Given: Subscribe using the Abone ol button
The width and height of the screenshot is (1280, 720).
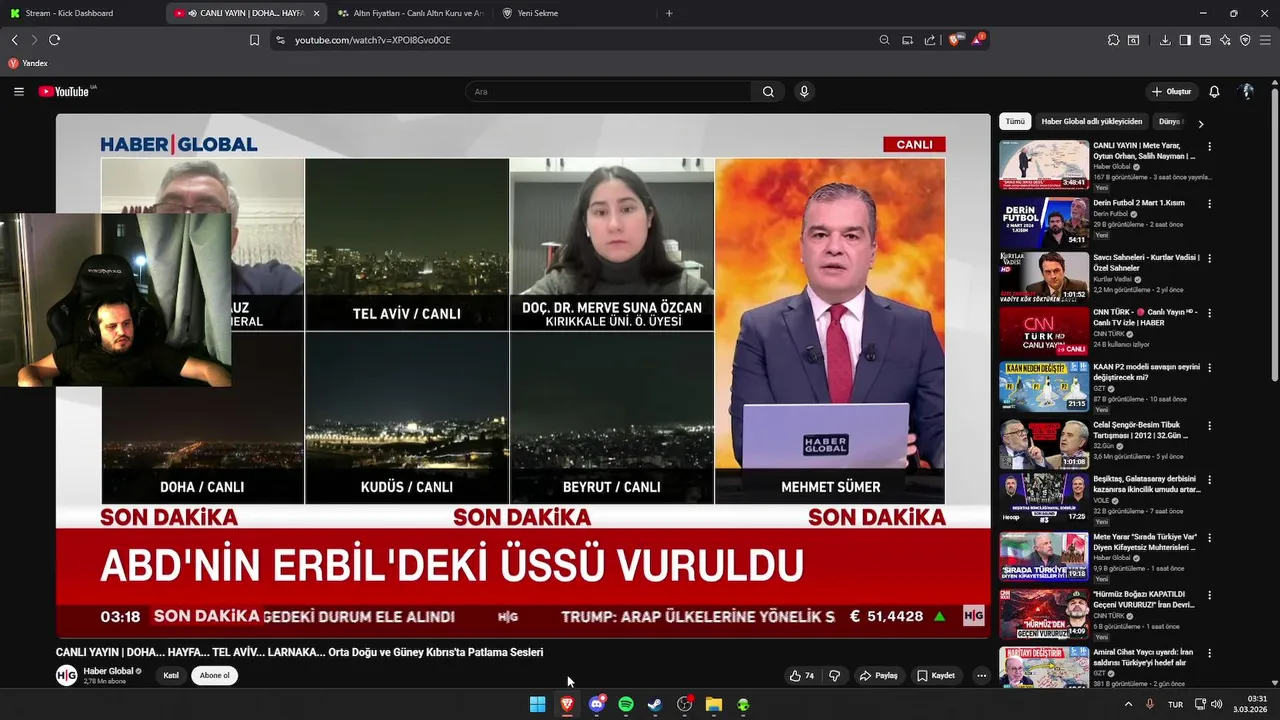Looking at the screenshot, I should (x=214, y=675).
